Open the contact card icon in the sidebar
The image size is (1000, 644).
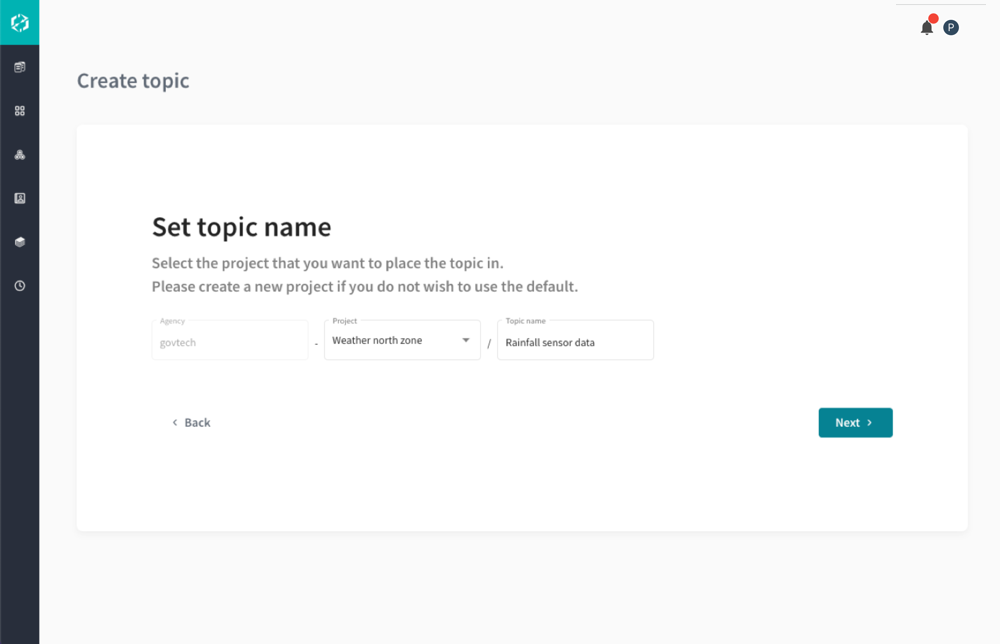(x=19, y=198)
